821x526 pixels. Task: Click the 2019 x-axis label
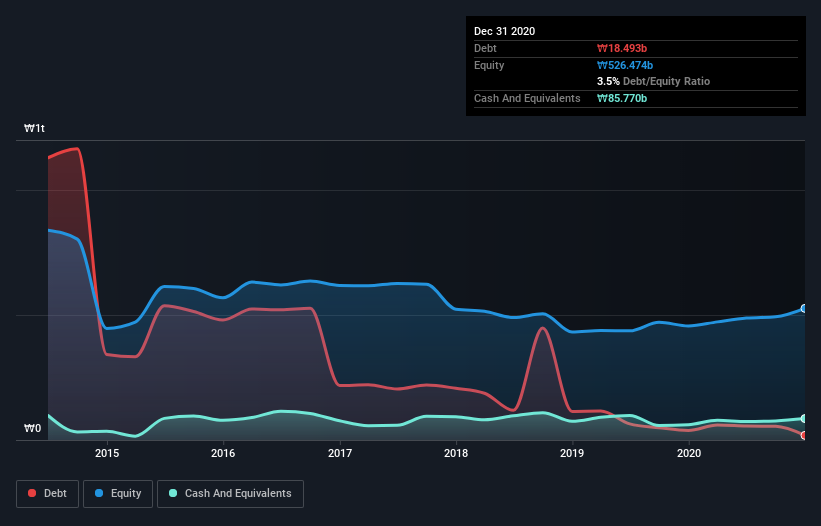(x=572, y=453)
